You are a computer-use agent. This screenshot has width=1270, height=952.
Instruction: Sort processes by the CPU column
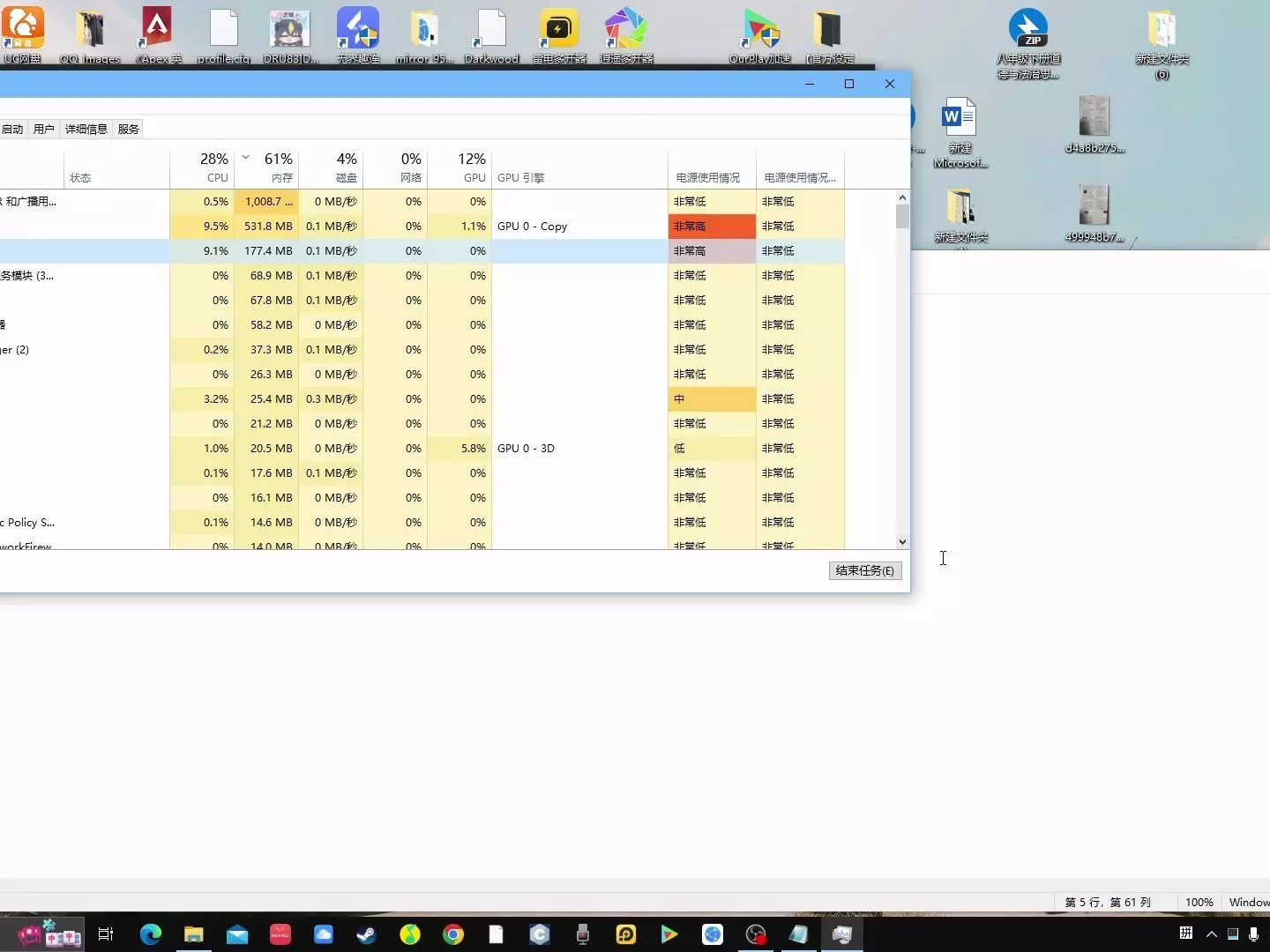click(x=202, y=167)
